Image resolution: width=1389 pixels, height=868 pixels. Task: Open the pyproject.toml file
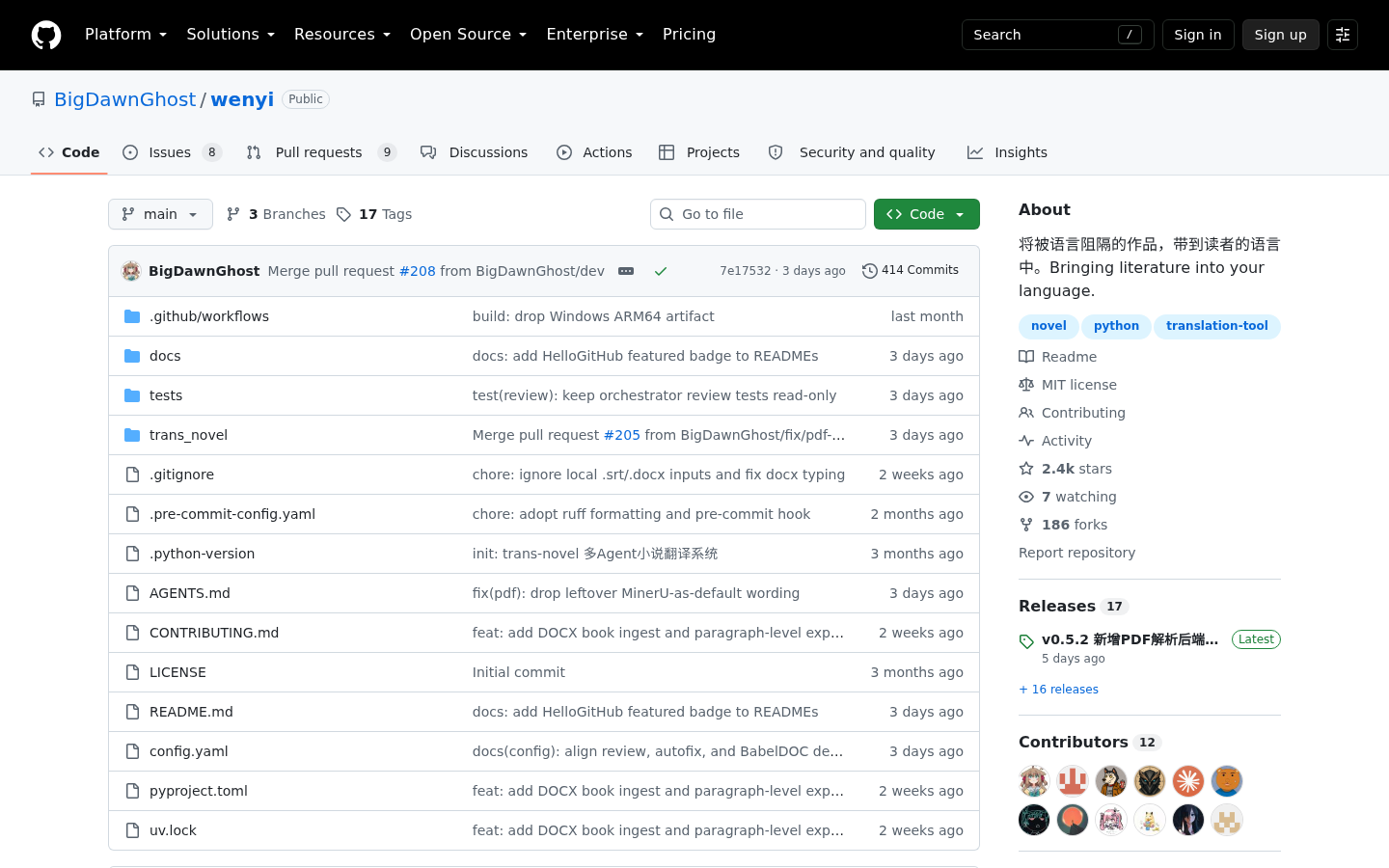click(x=199, y=791)
